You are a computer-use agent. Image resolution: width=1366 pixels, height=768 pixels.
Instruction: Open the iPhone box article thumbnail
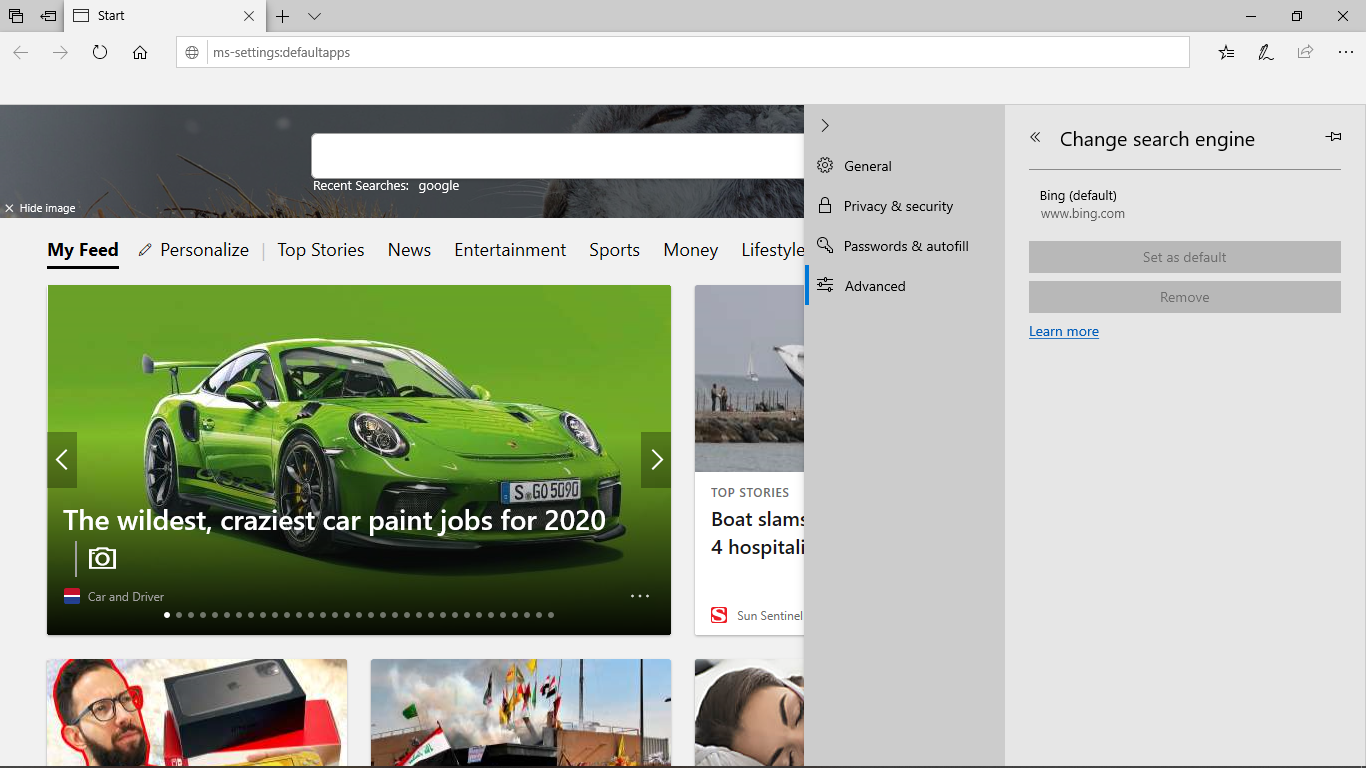click(x=197, y=712)
